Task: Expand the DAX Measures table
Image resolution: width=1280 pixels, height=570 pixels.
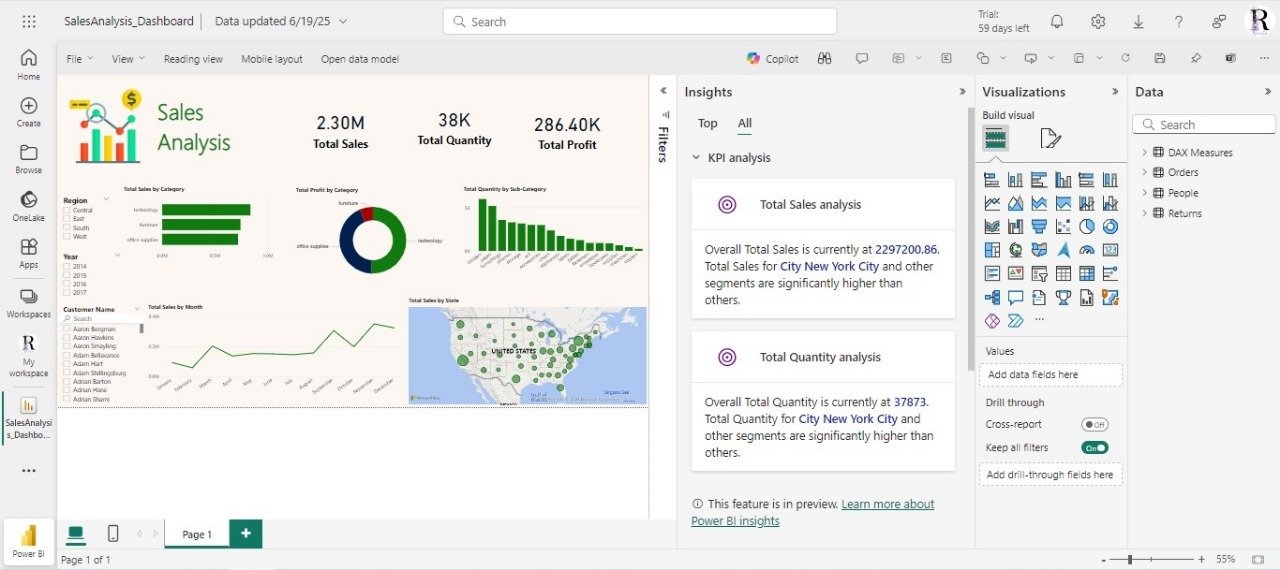Action: [x=1144, y=153]
